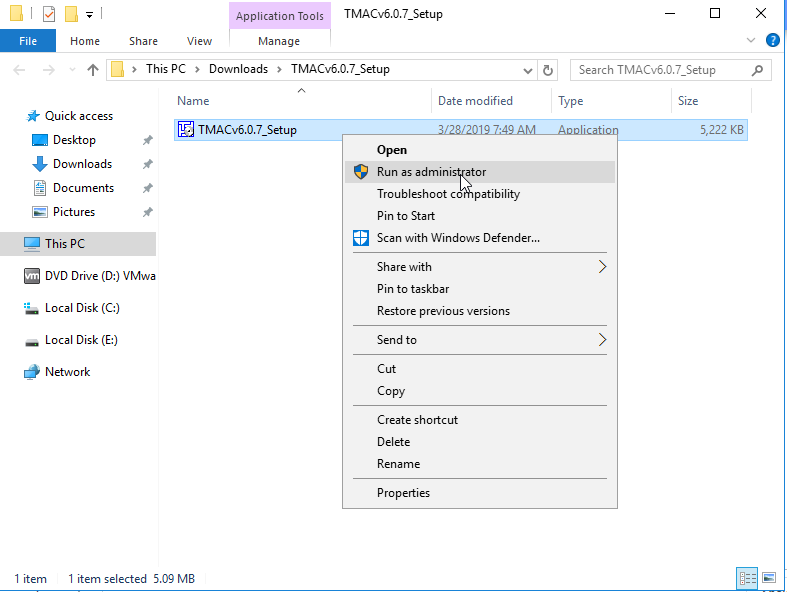Click the chevron after This PC in address bar
The height and width of the screenshot is (592, 787).
(x=197, y=69)
